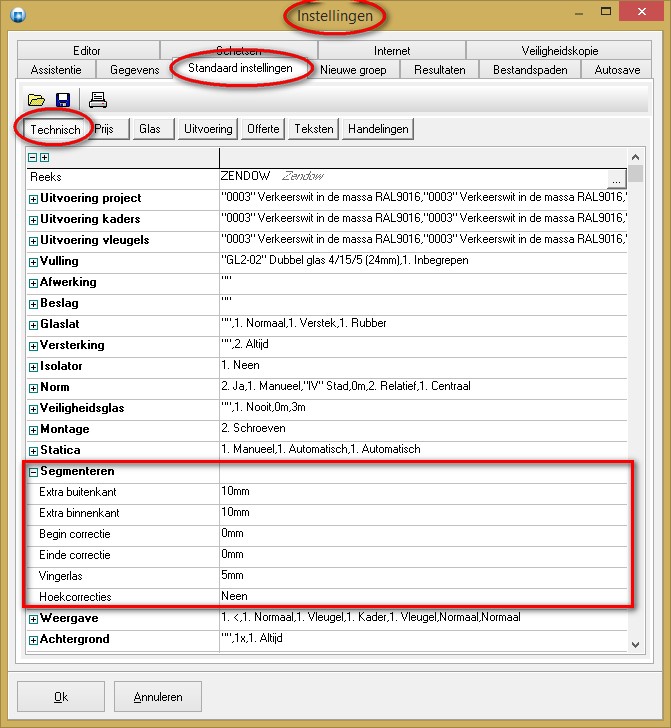
Task: Switch to the Schetsen tab
Action: (x=239, y=50)
